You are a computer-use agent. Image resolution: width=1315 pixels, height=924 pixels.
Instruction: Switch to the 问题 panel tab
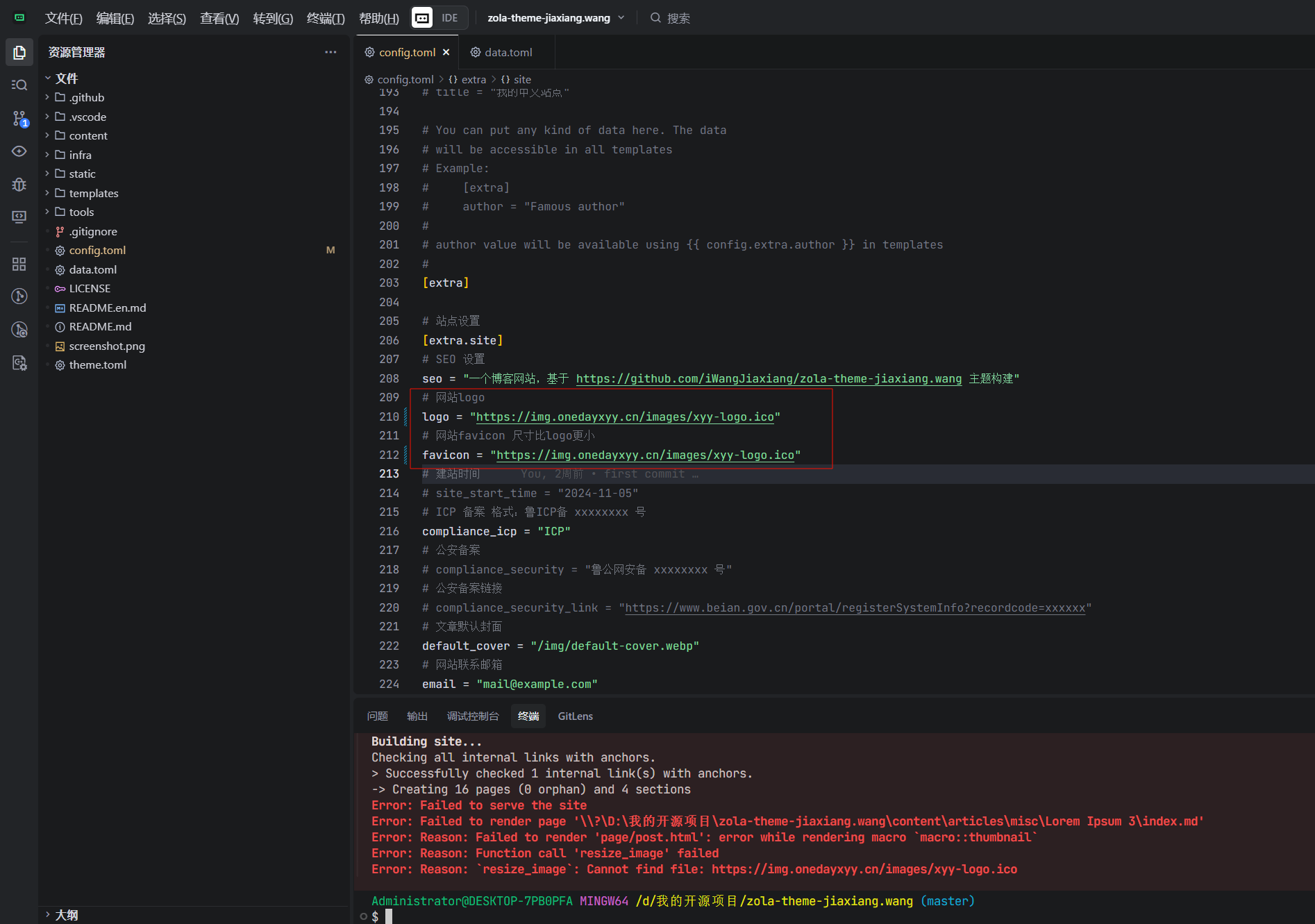pyautogui.click(x=378, y=716)
